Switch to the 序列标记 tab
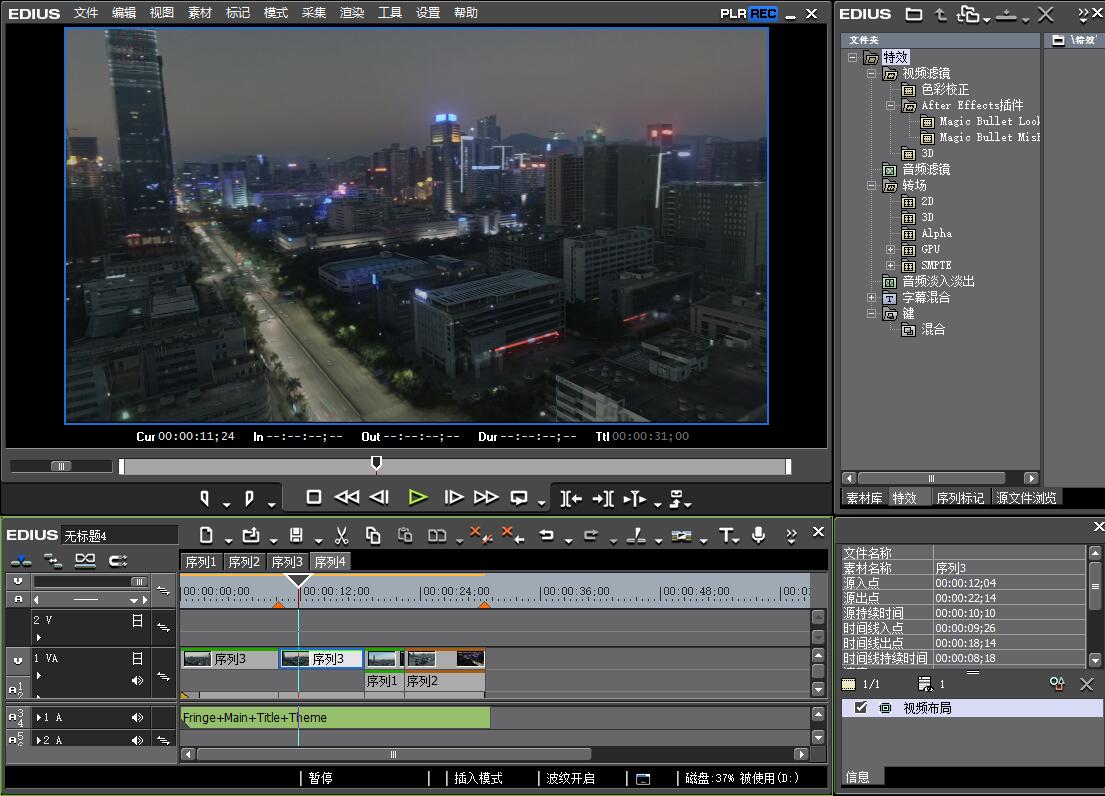 [x=960, y=498]
